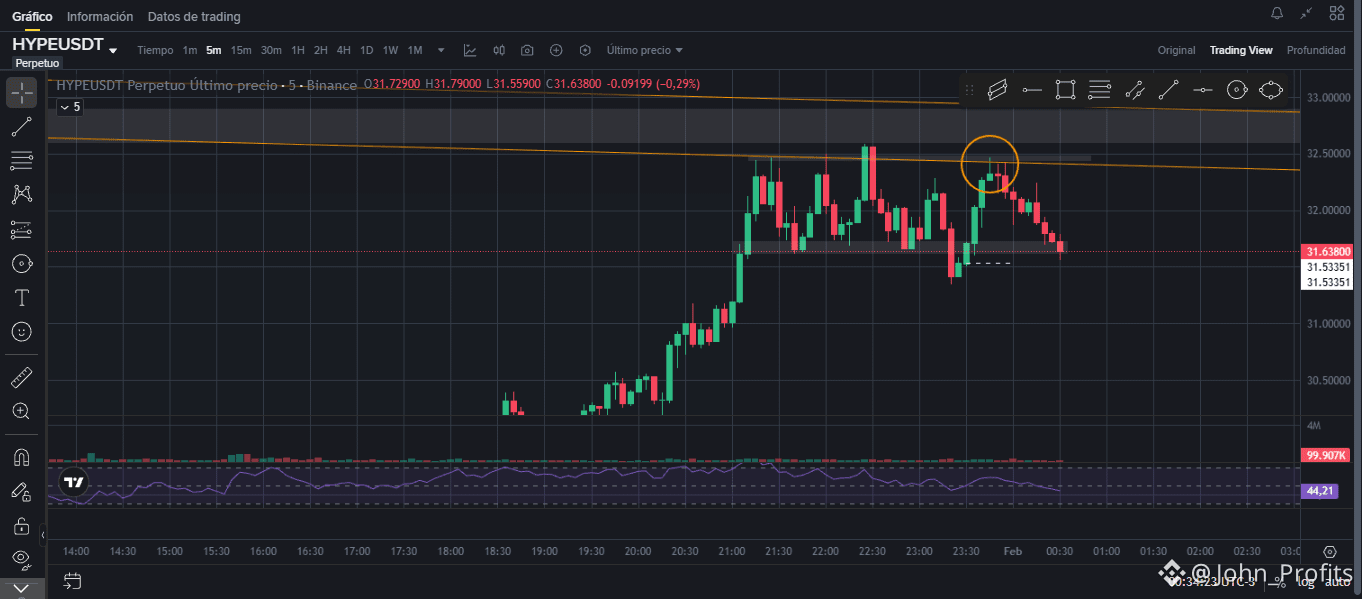Open the Datos de trading tab
This screenshot has width=1362, height=599.
194,16
